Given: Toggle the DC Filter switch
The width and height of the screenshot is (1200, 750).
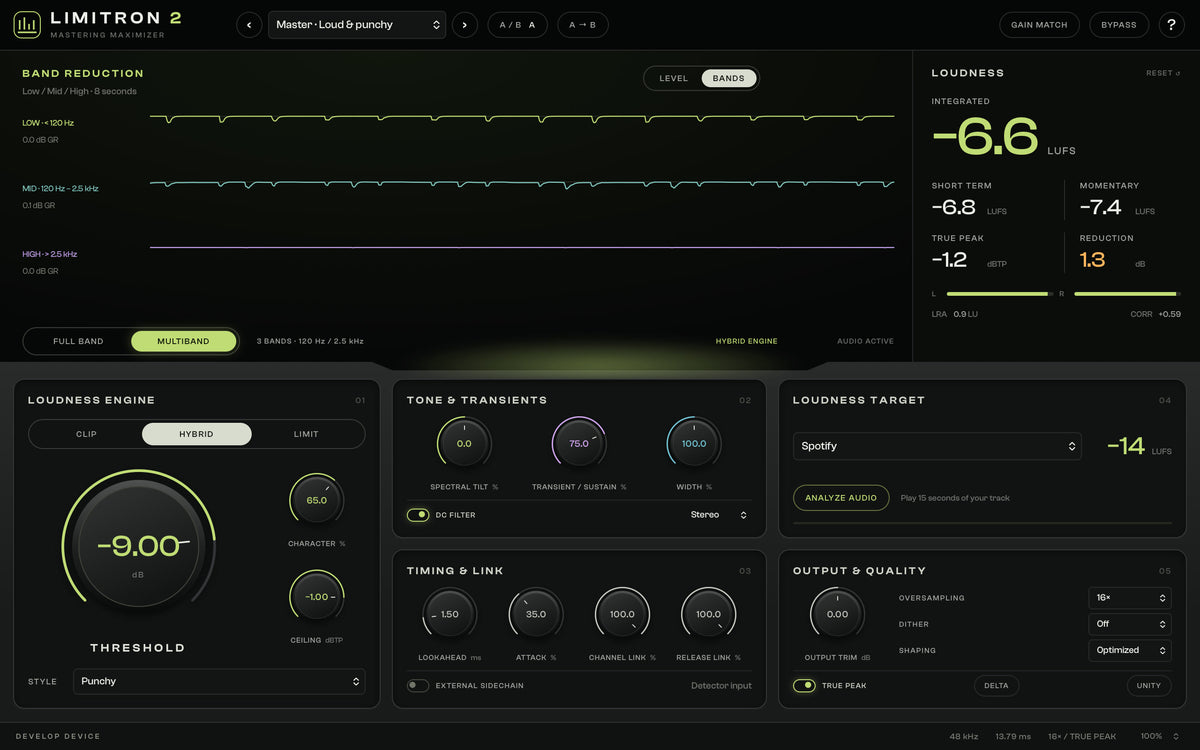Looking at the screenshot, I should coord(418,515).
